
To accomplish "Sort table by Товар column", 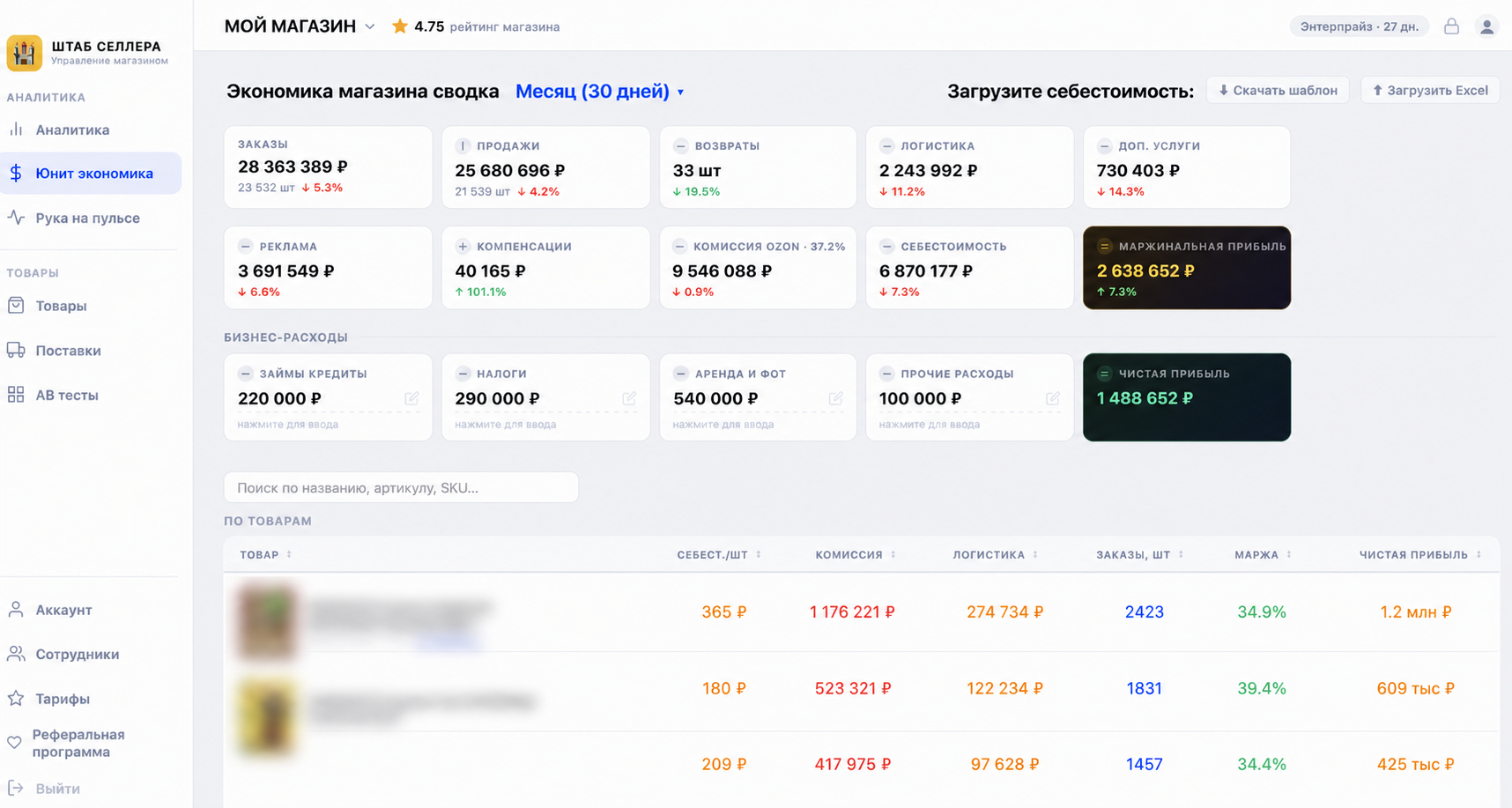I will [x=265, y=554].
